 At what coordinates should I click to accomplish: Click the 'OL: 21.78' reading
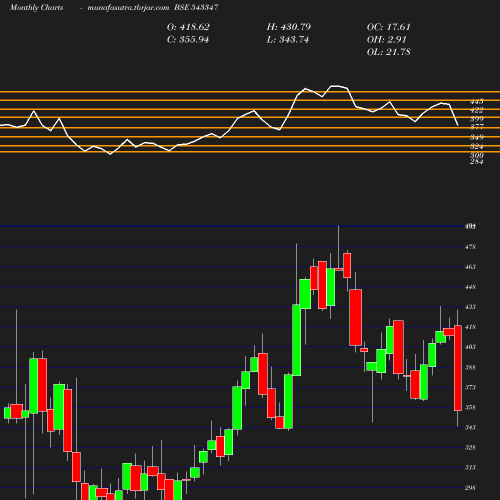(x=389, y=52)
